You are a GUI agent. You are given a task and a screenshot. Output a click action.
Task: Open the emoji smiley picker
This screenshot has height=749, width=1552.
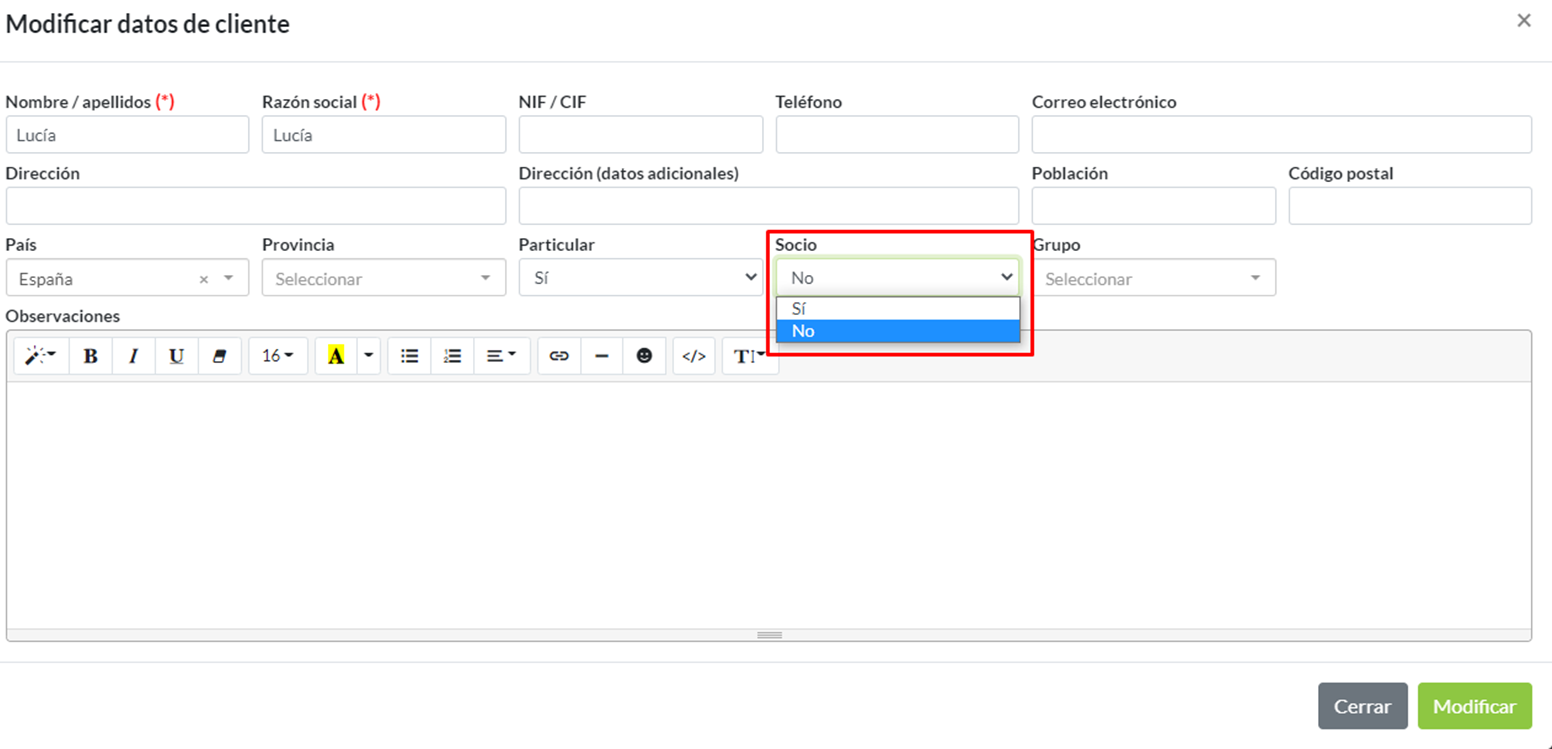pos(644,356)
